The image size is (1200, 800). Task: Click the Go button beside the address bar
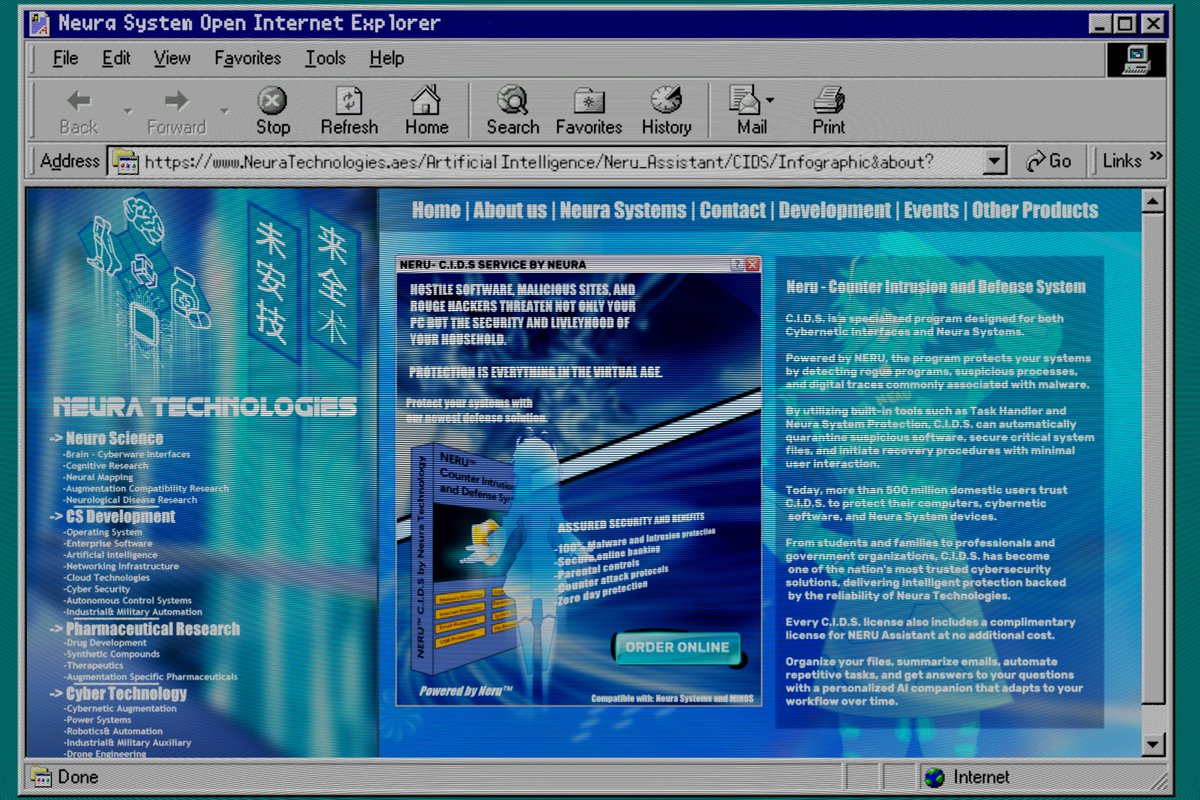point(1049,161)
